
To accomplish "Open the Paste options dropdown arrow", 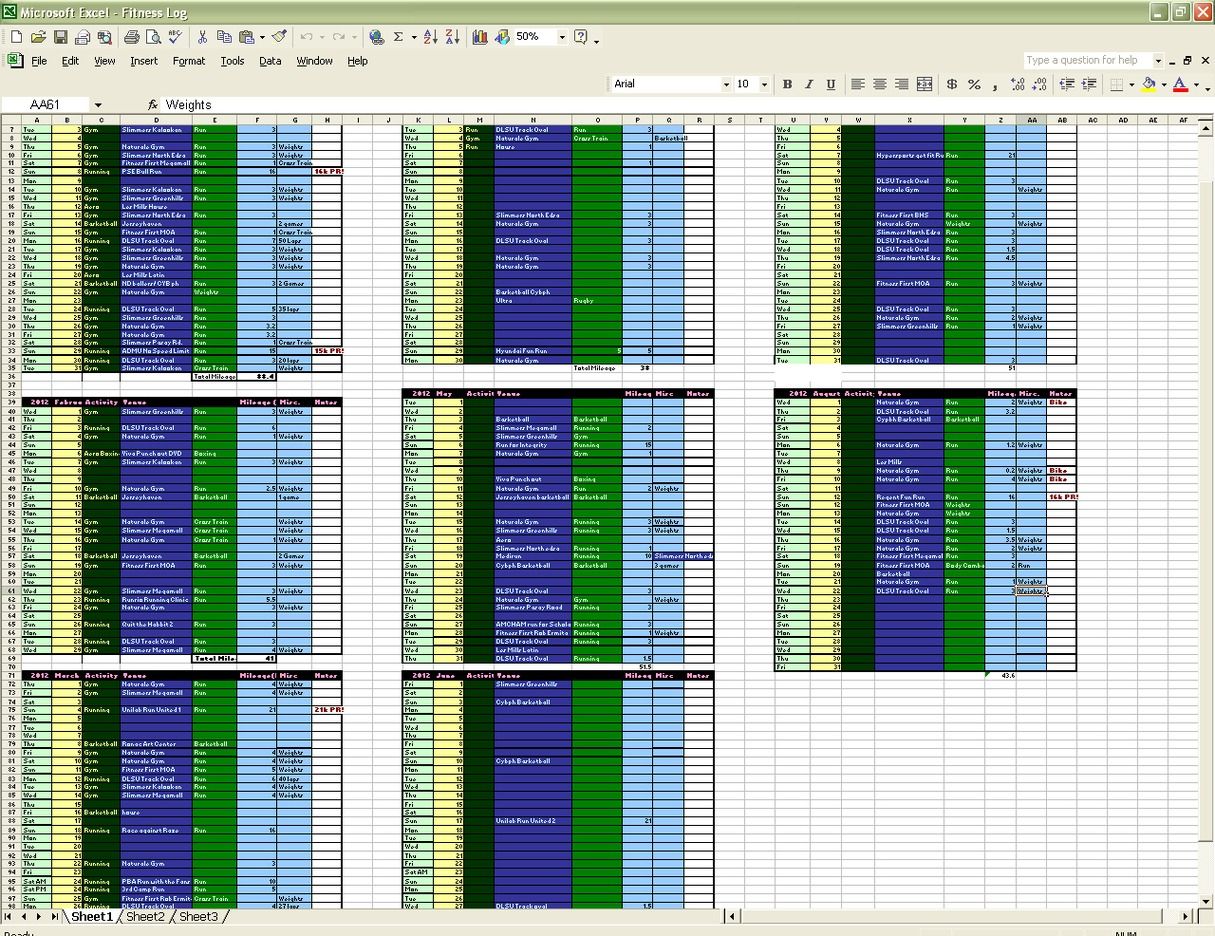I will [x=262, y=37].
